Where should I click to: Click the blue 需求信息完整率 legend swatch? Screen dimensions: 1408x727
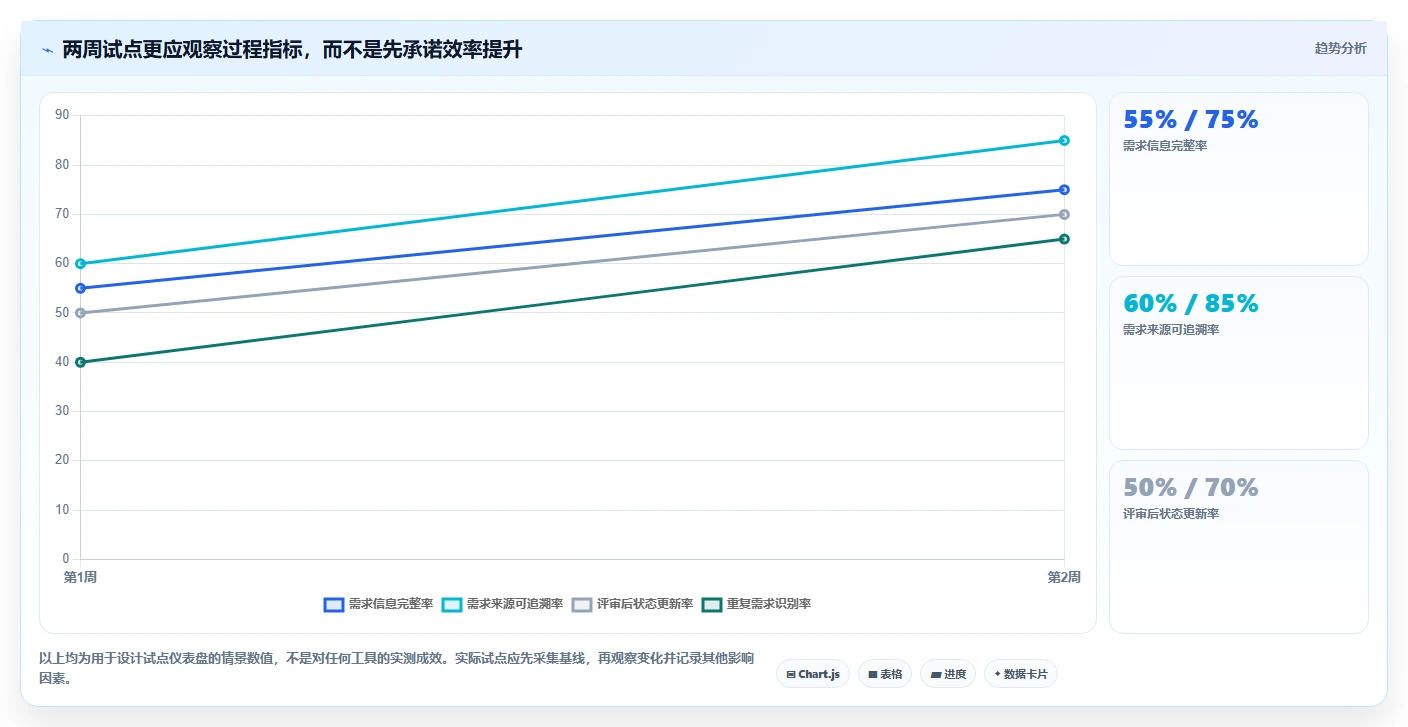pos(334,605)
